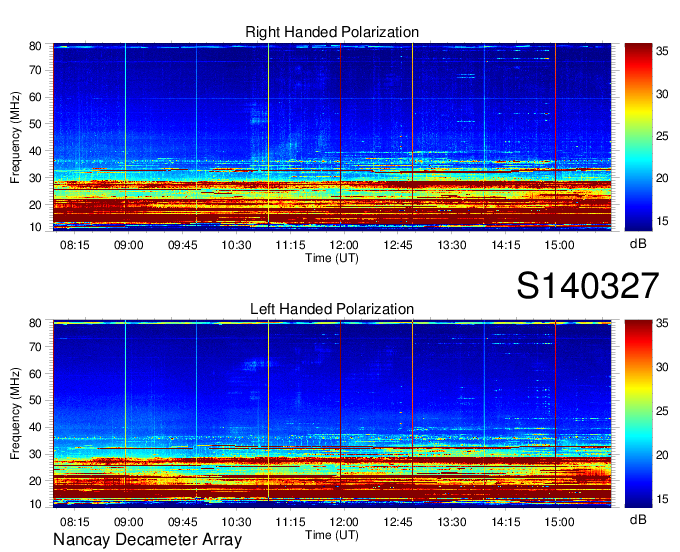Click the 'Left Handed Polarization' title
Viewport: 680px width, 552px height.
coord(332,309)
